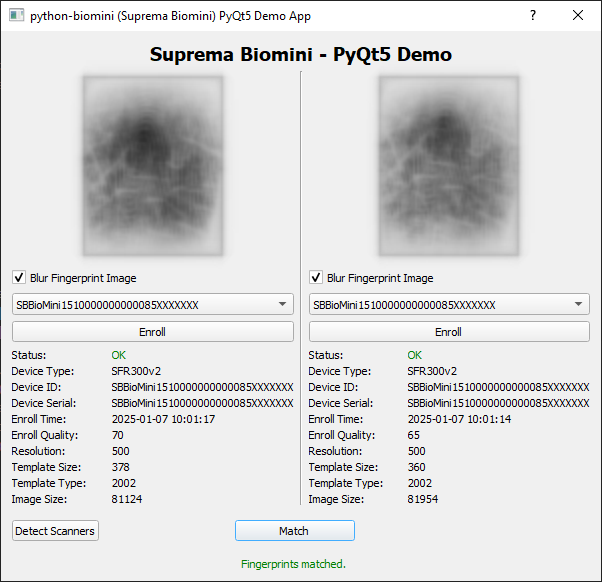Click the left Device Type value SFR300v2
Viewport: 602px width, 582px height.
click(136, 371)
